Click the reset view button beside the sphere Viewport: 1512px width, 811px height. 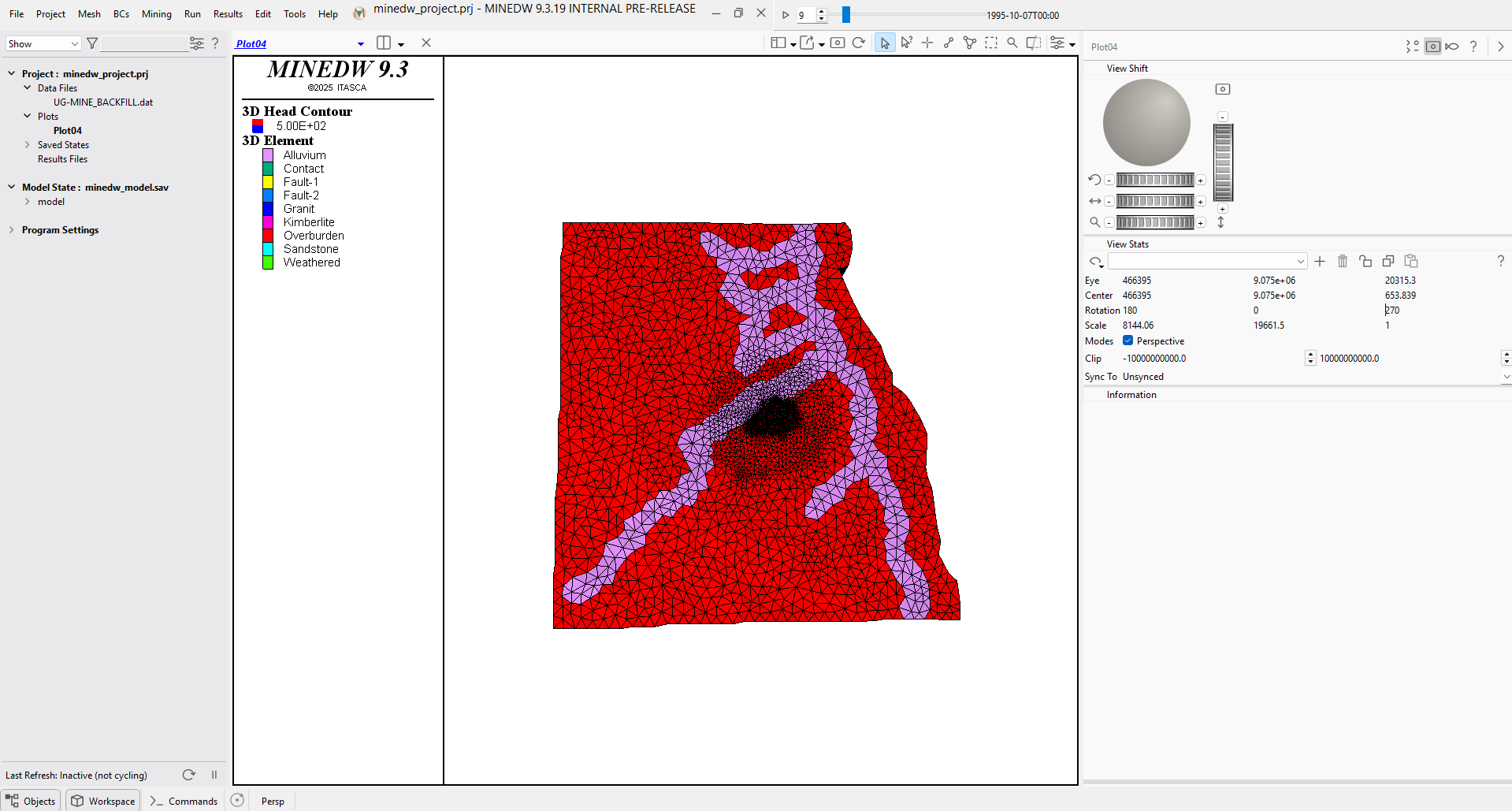click(1223, 89)
